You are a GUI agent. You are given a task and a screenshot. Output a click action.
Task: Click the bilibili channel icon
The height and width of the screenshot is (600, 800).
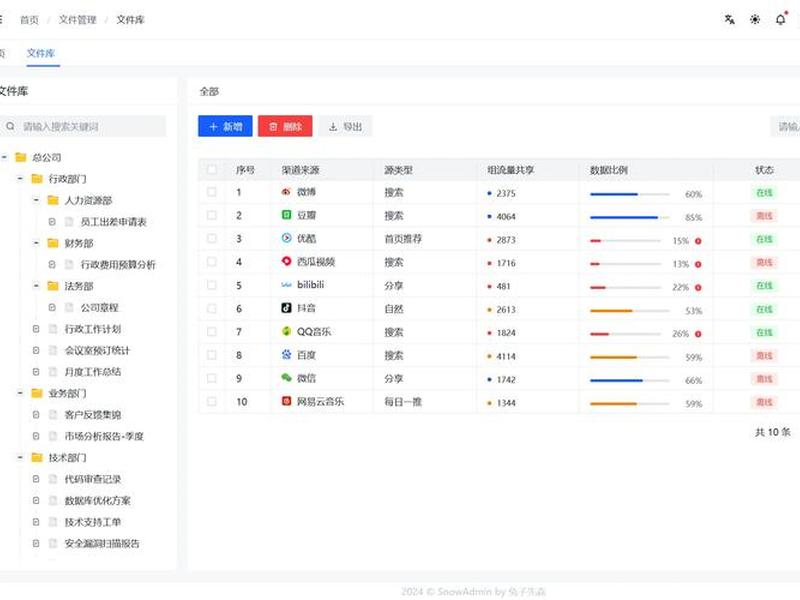pyautogui.click(x=286, y=285)
